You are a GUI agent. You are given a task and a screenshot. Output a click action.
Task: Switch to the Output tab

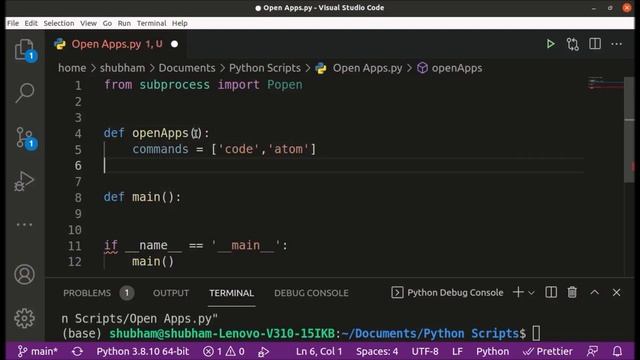171,293
